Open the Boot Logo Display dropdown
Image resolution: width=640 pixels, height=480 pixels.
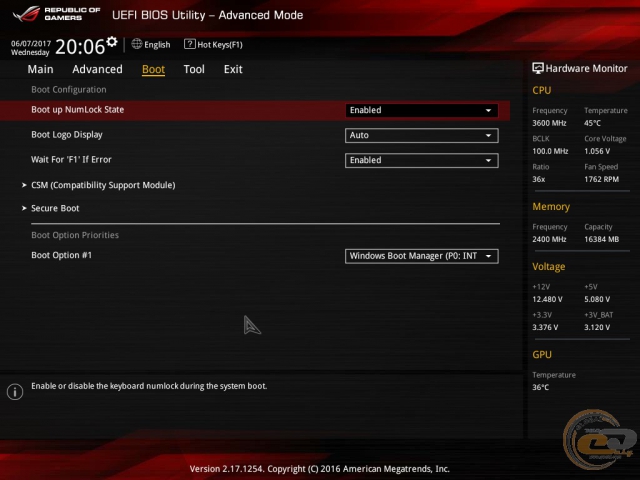pyautogui.click(x=421, y=135)
